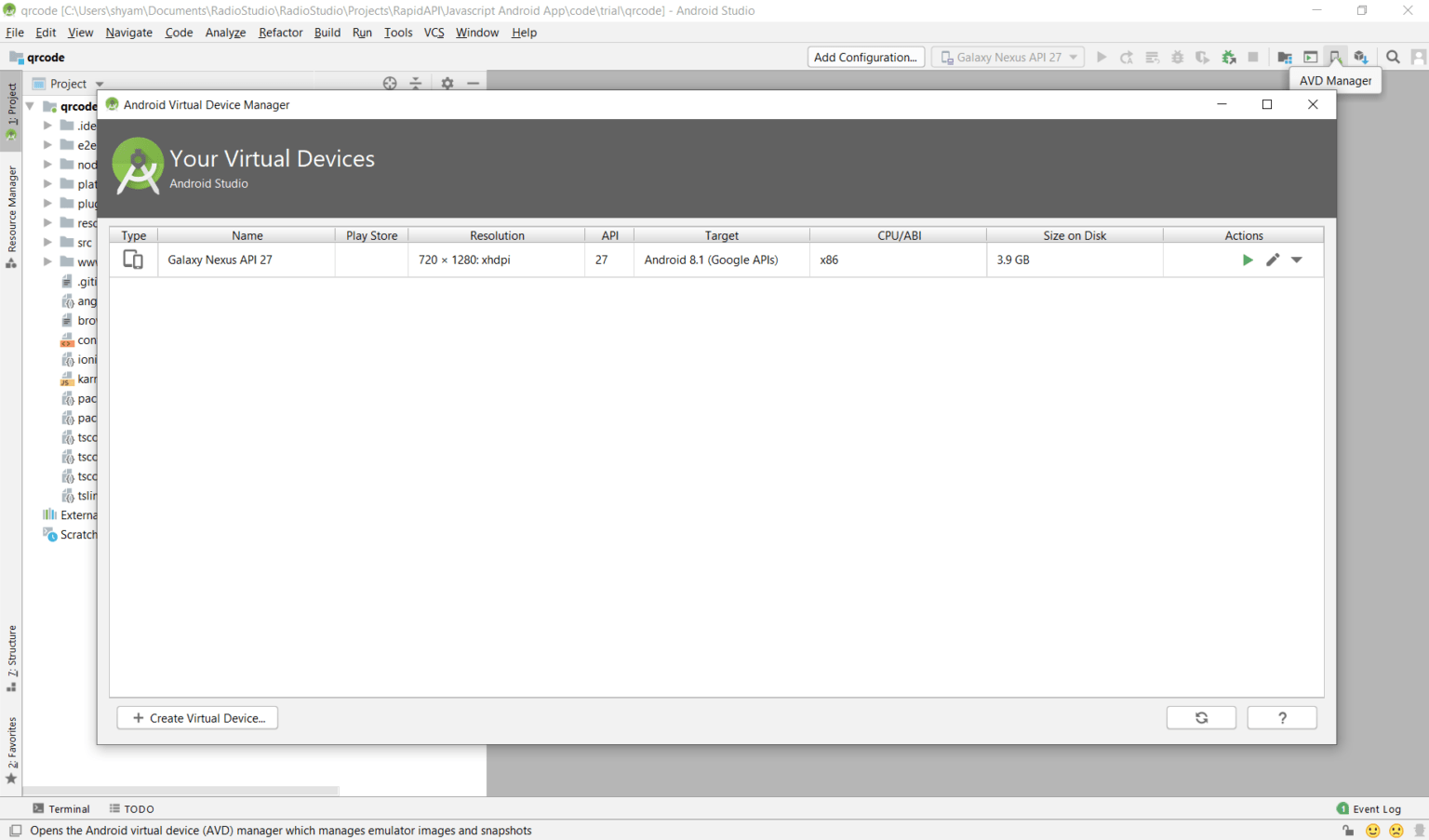This screenshot has height=840, width=1429.
Task: Open the SDK Manager toolbar icon
Action: [1360, 58]
